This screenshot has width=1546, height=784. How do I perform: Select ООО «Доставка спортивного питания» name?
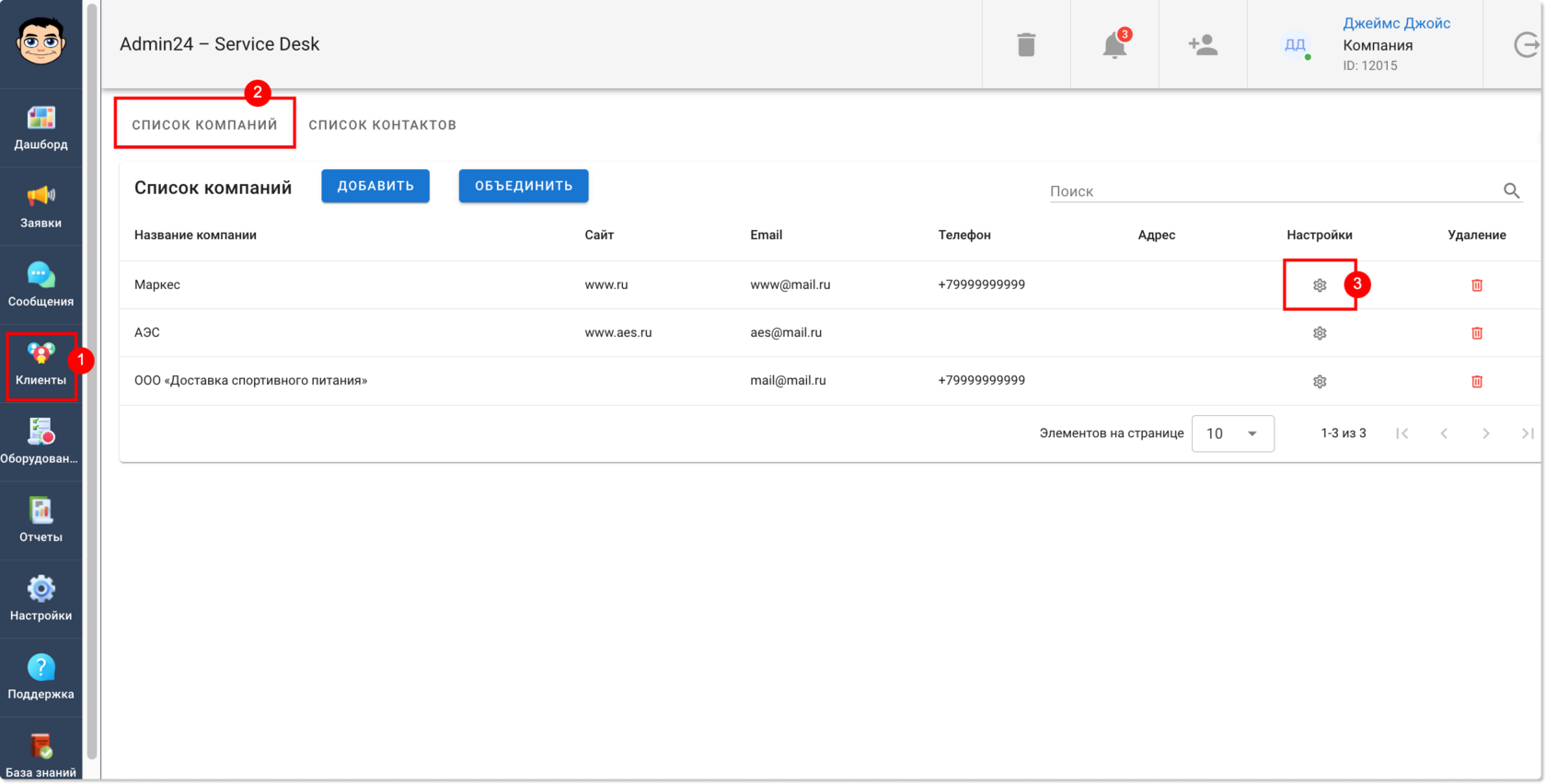click(250, 380)
